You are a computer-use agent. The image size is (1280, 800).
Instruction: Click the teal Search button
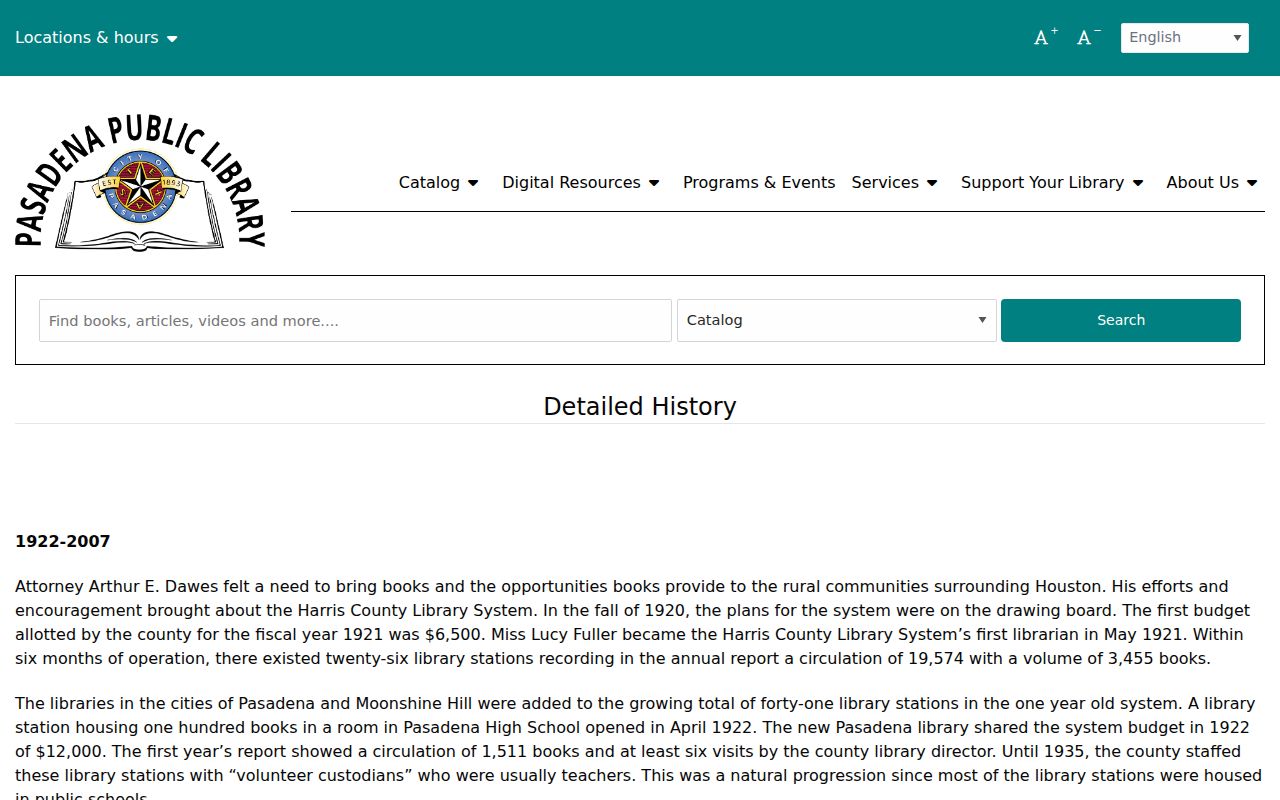(x=1121, y=320)
